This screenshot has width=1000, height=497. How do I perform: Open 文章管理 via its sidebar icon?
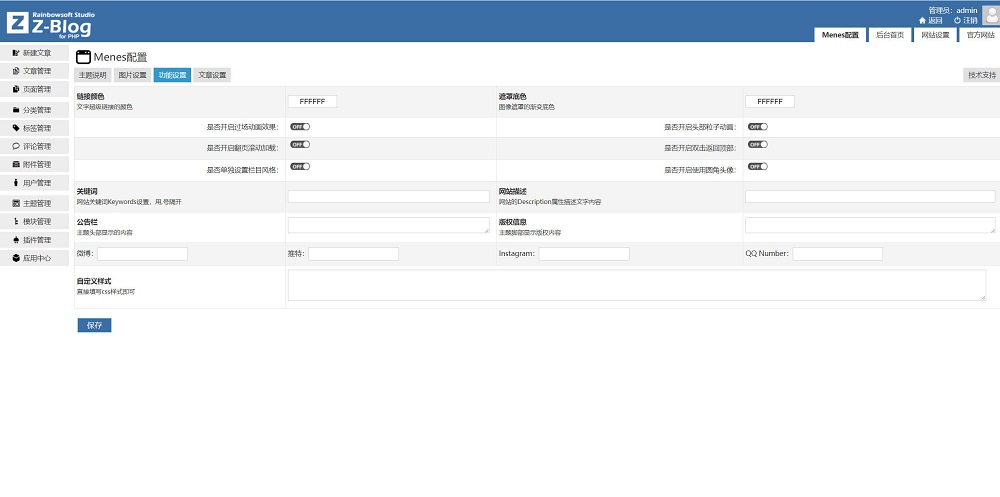(16, 71)
